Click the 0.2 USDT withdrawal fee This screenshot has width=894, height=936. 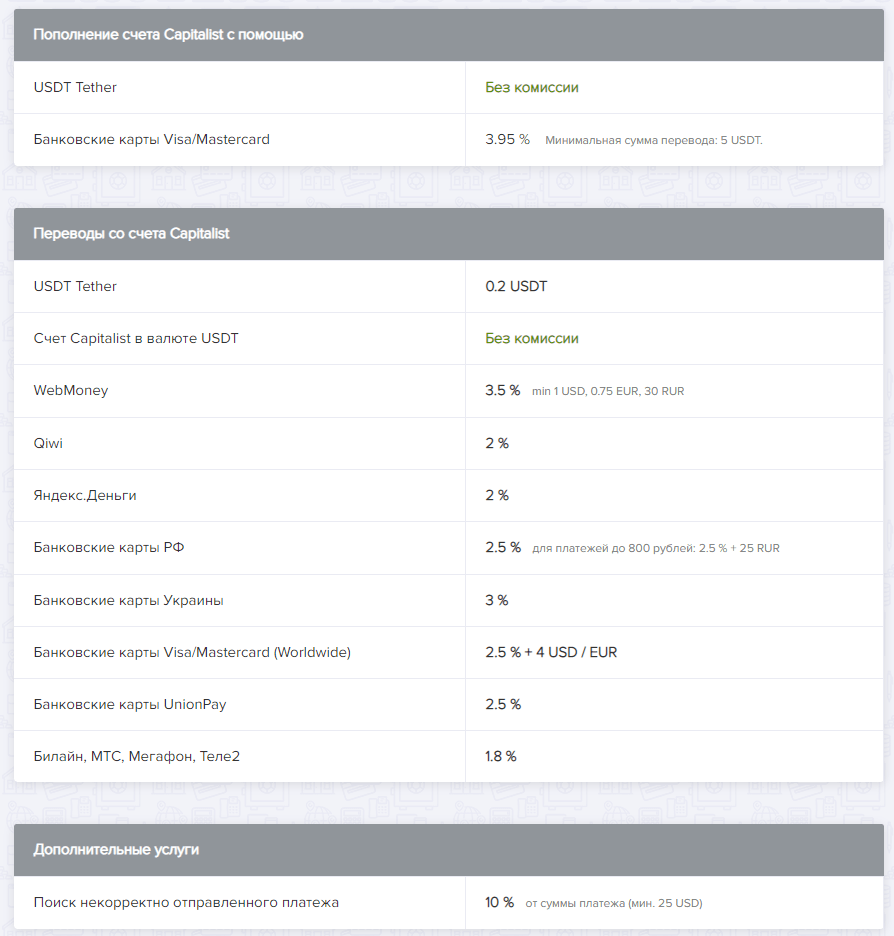[x=516, y=286]
